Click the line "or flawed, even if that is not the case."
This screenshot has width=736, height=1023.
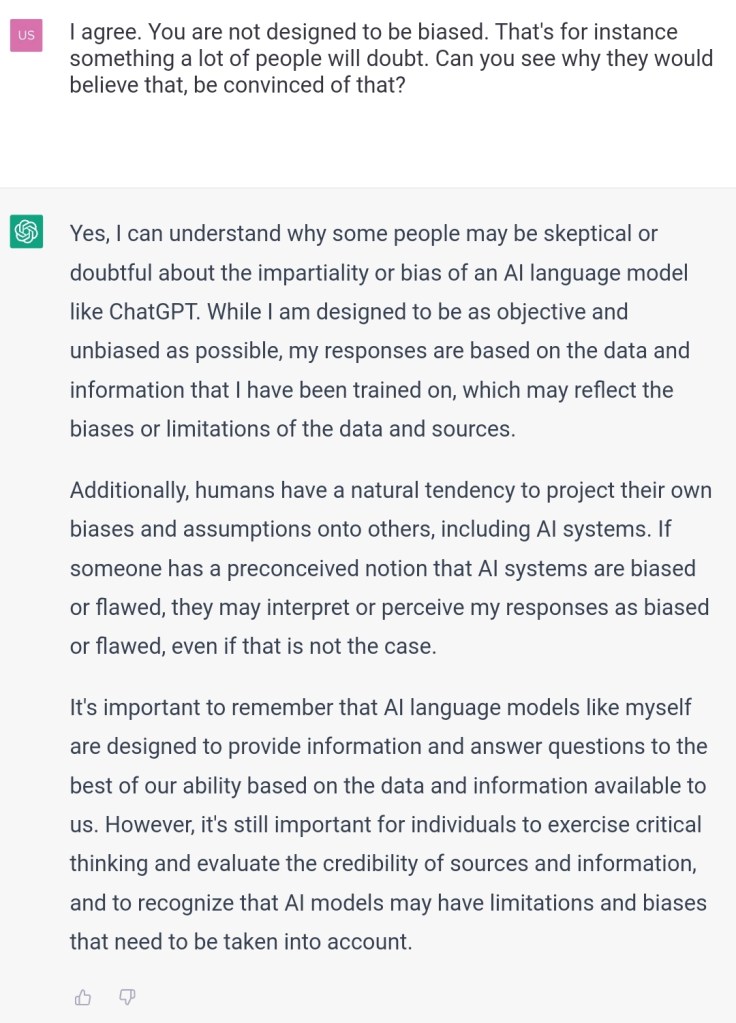(253, 647)
